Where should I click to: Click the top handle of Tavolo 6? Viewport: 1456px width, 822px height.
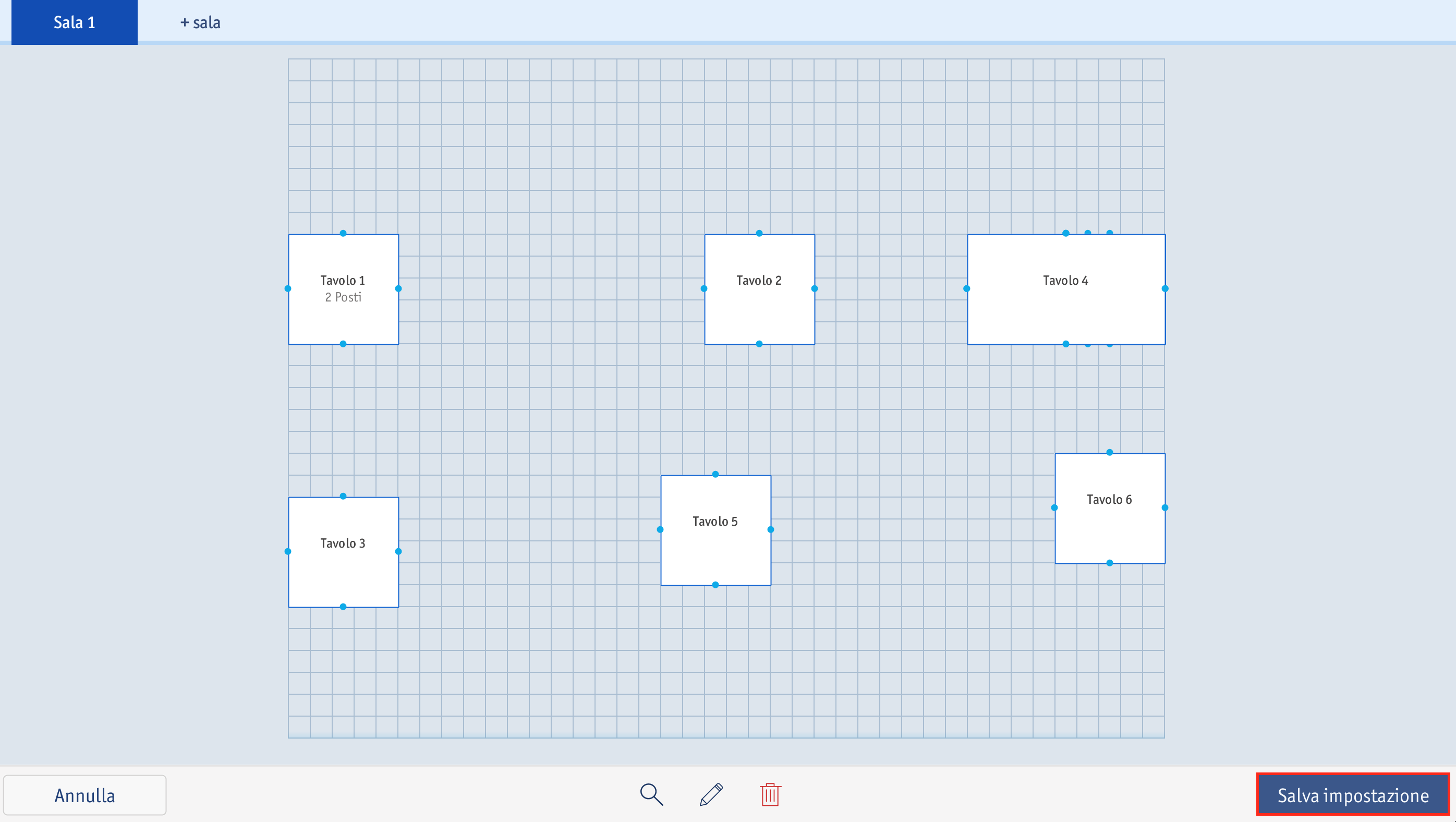point(1110,452)
